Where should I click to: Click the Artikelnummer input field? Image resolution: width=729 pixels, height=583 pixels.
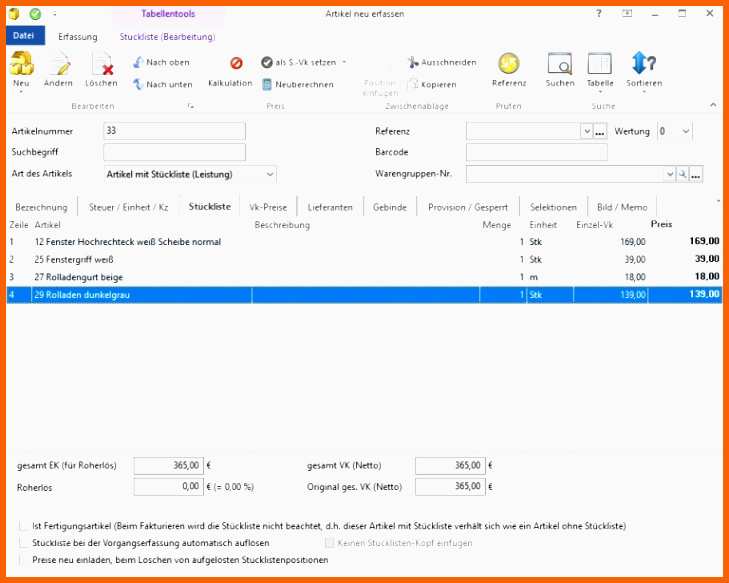(174, 131)
